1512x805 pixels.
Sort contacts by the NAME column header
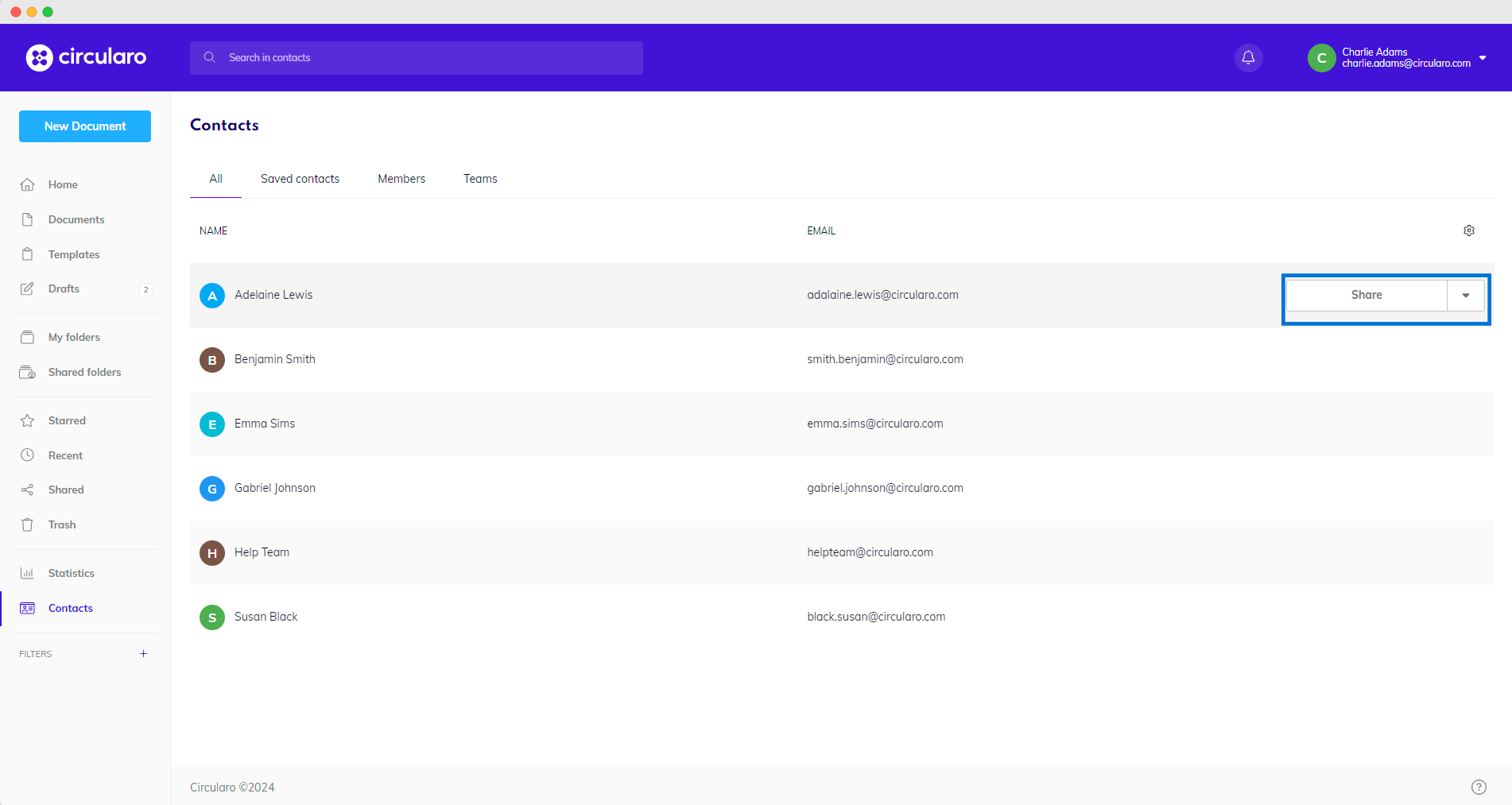pos(213,230)
